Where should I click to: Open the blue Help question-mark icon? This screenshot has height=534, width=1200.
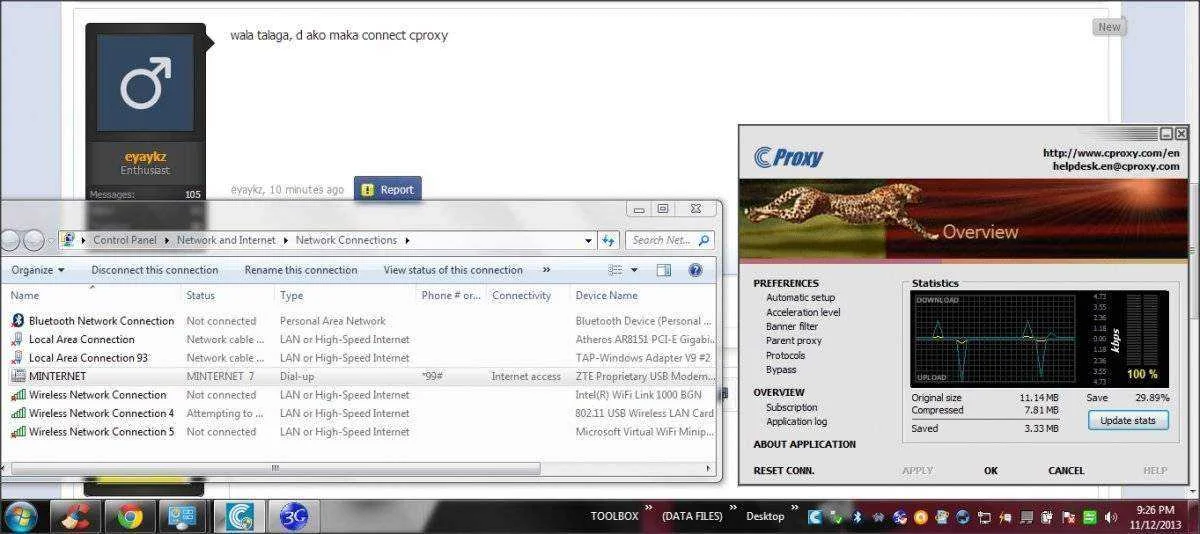pos(695,270)
